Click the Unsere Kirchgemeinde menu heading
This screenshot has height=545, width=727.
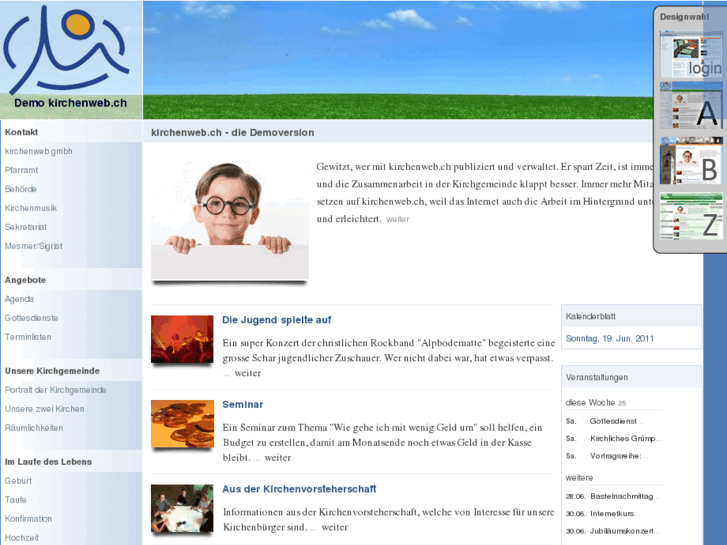tap(52, 371)
